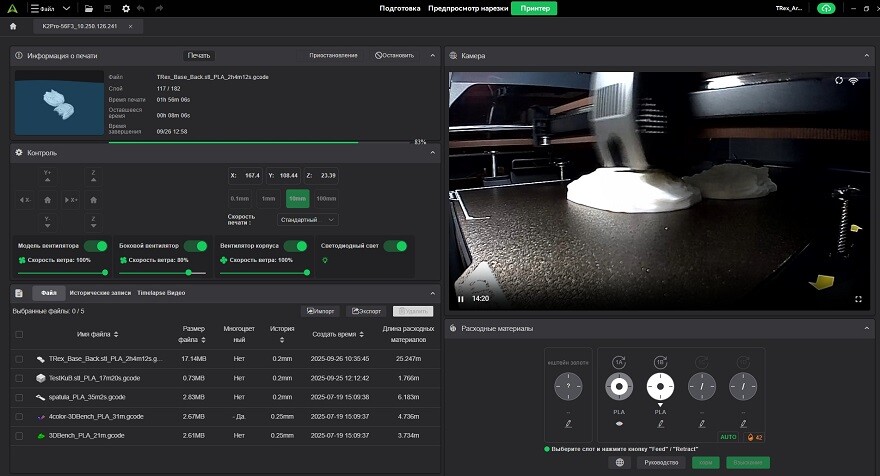The image size is (880, 476).
Task: Toggle the Модель вентилятора fan switch
Action: click(x=96, y=246)
